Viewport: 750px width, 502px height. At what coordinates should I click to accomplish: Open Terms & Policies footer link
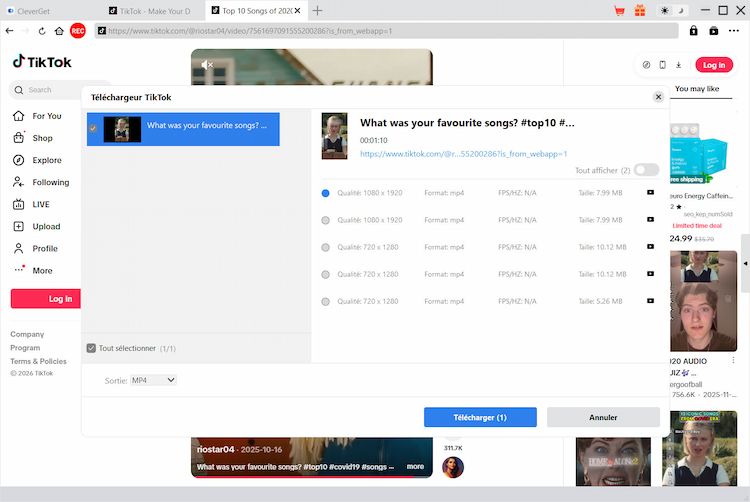(39, 361)
